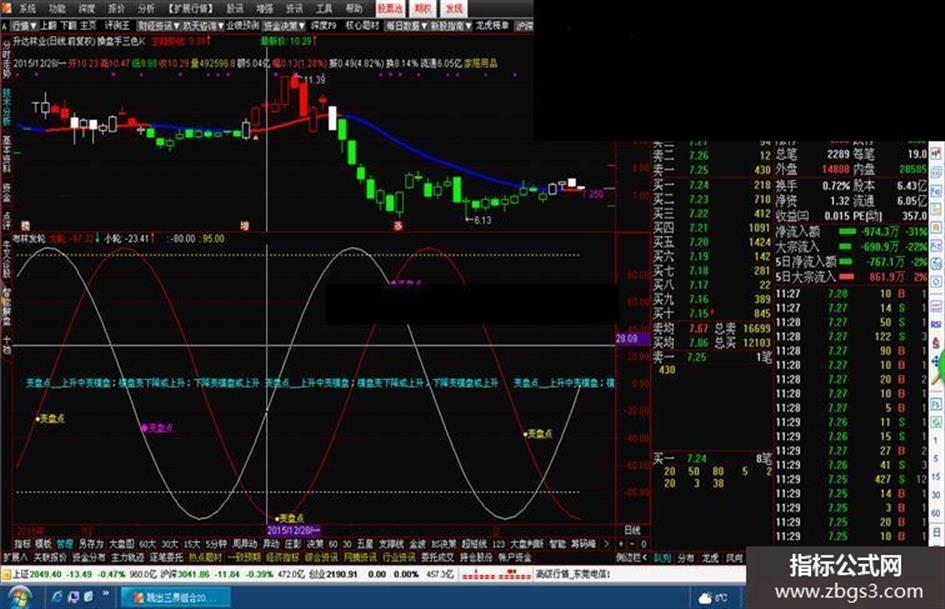Select the 分布 tab in right panel
This screenshot has height=609, width=945.
coord(686,558)
